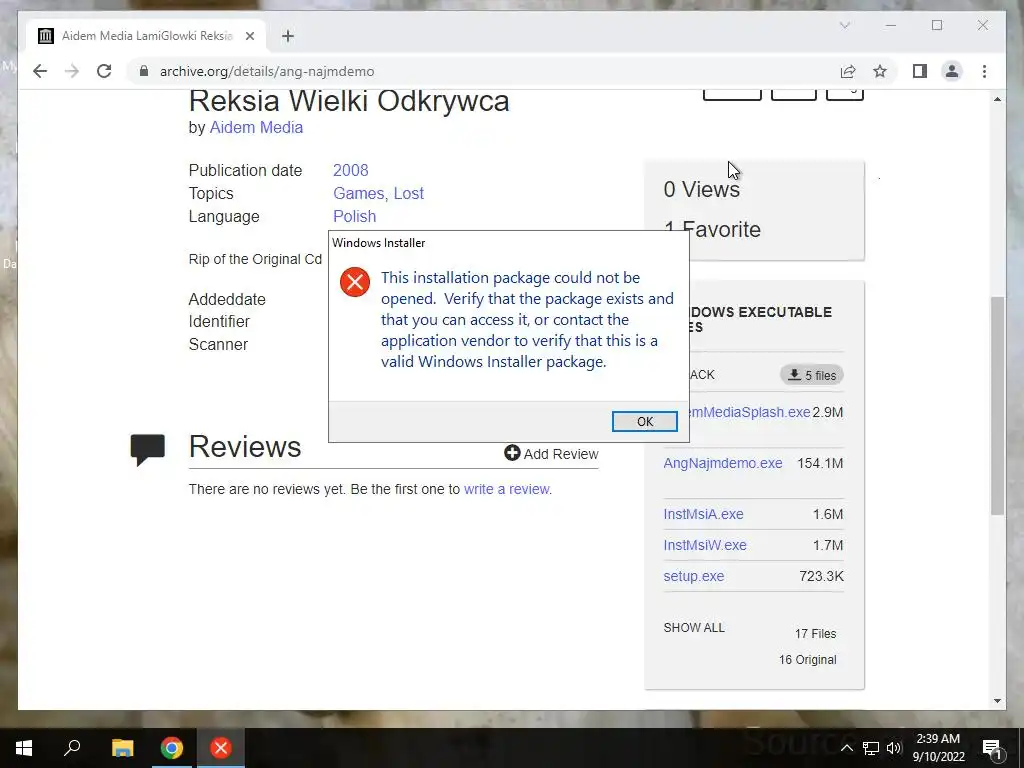
Task: Click the Windows Installer error taskbar icon
Action: point(221,748)
